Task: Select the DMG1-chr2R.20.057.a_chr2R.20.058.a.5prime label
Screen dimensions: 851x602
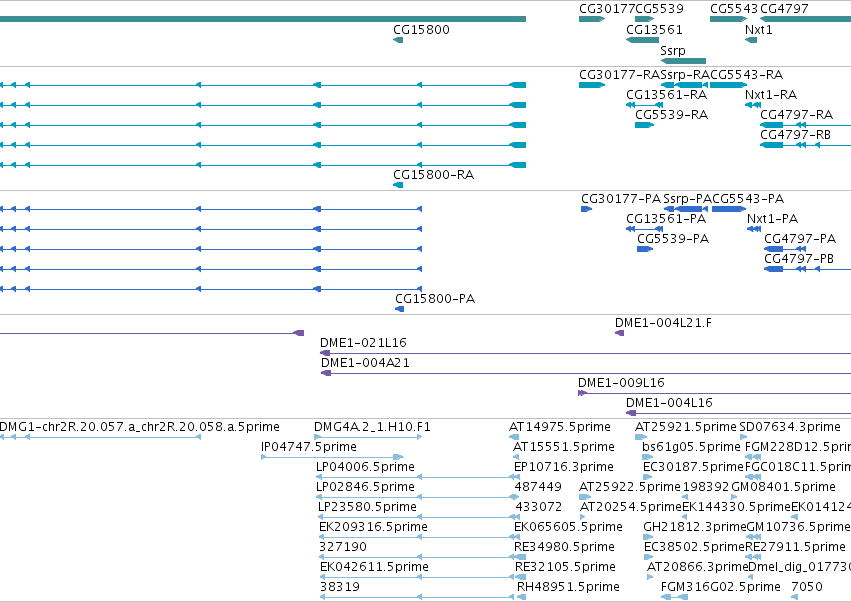Action: point(139,427)
